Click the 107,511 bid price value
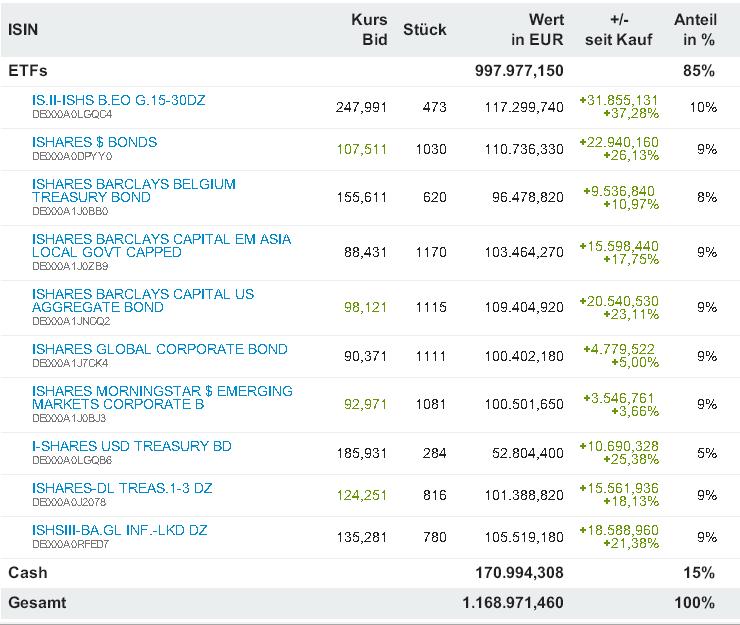740x625 pixels. click(365, 149)
